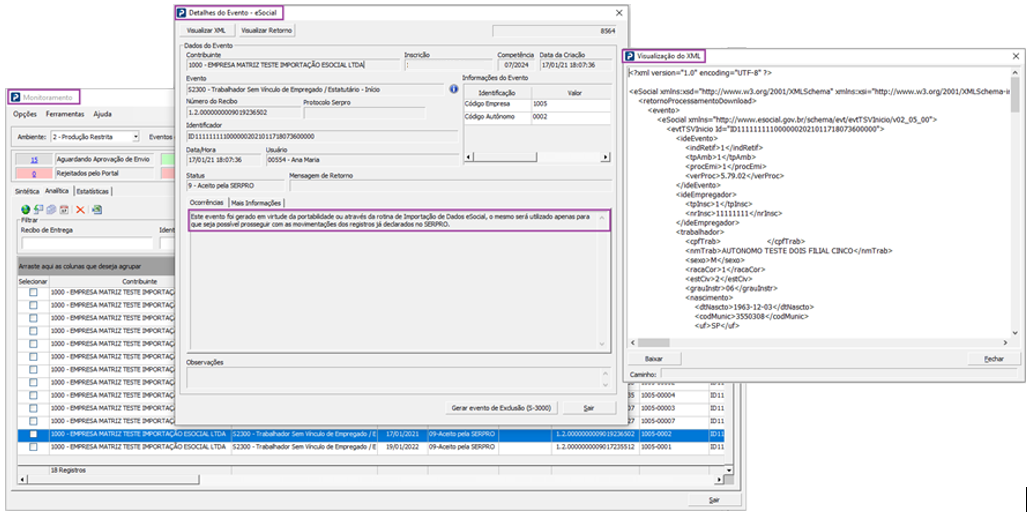Click the 1005-0001 cell in the grid
This screenshot has height=515, width=1033.
click(674, 447)
